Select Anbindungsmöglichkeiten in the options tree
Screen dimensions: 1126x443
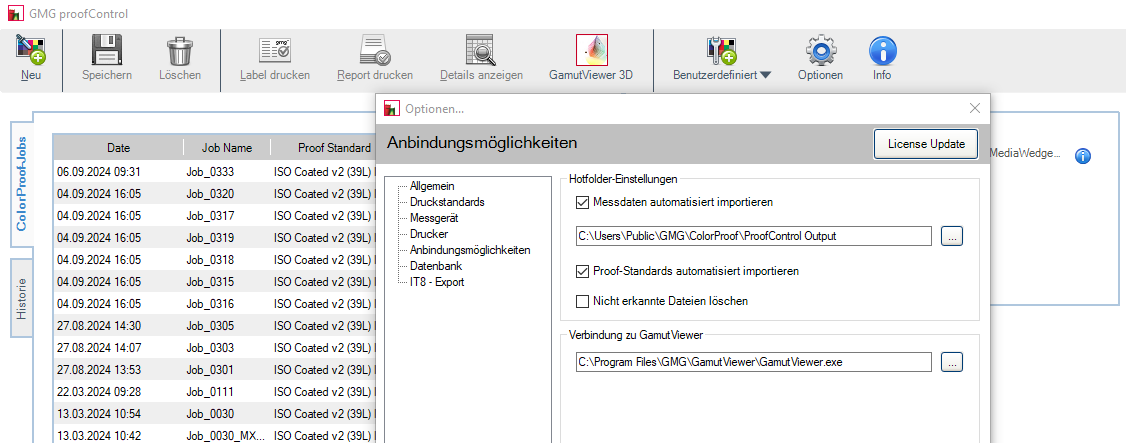(470, 250)
